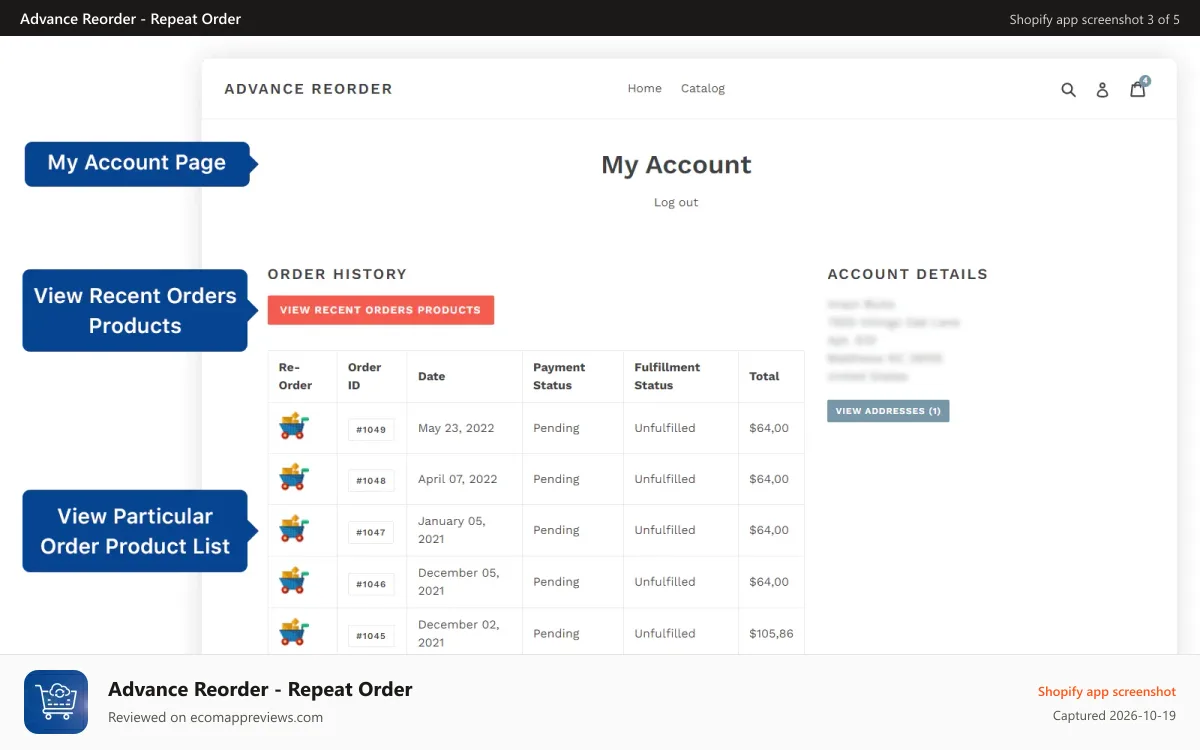This screenshot has height=750, width=1200.
Task: Open order #1048 link
Action: click(371, 480)
